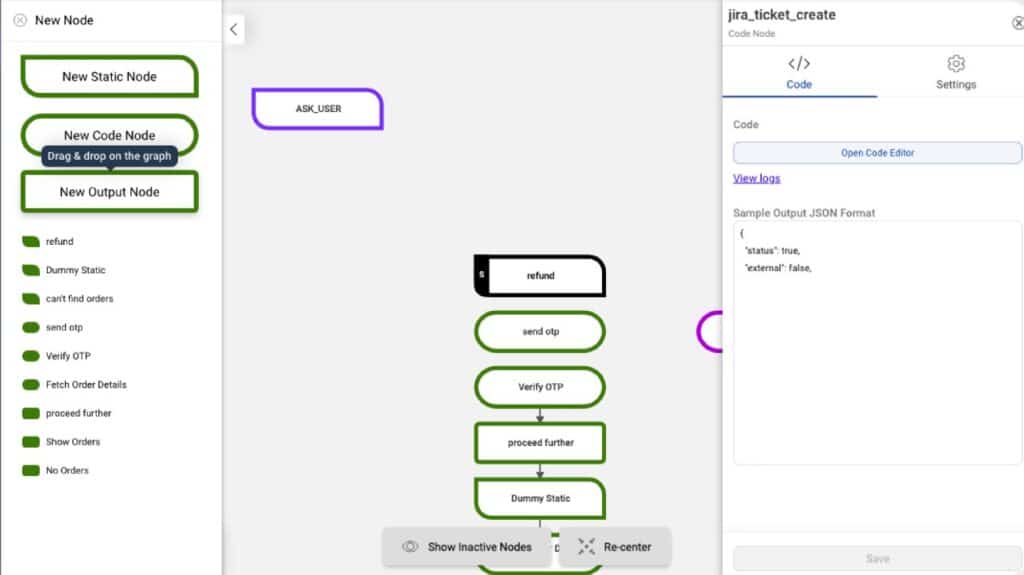Select the New Static Node template

110,76
